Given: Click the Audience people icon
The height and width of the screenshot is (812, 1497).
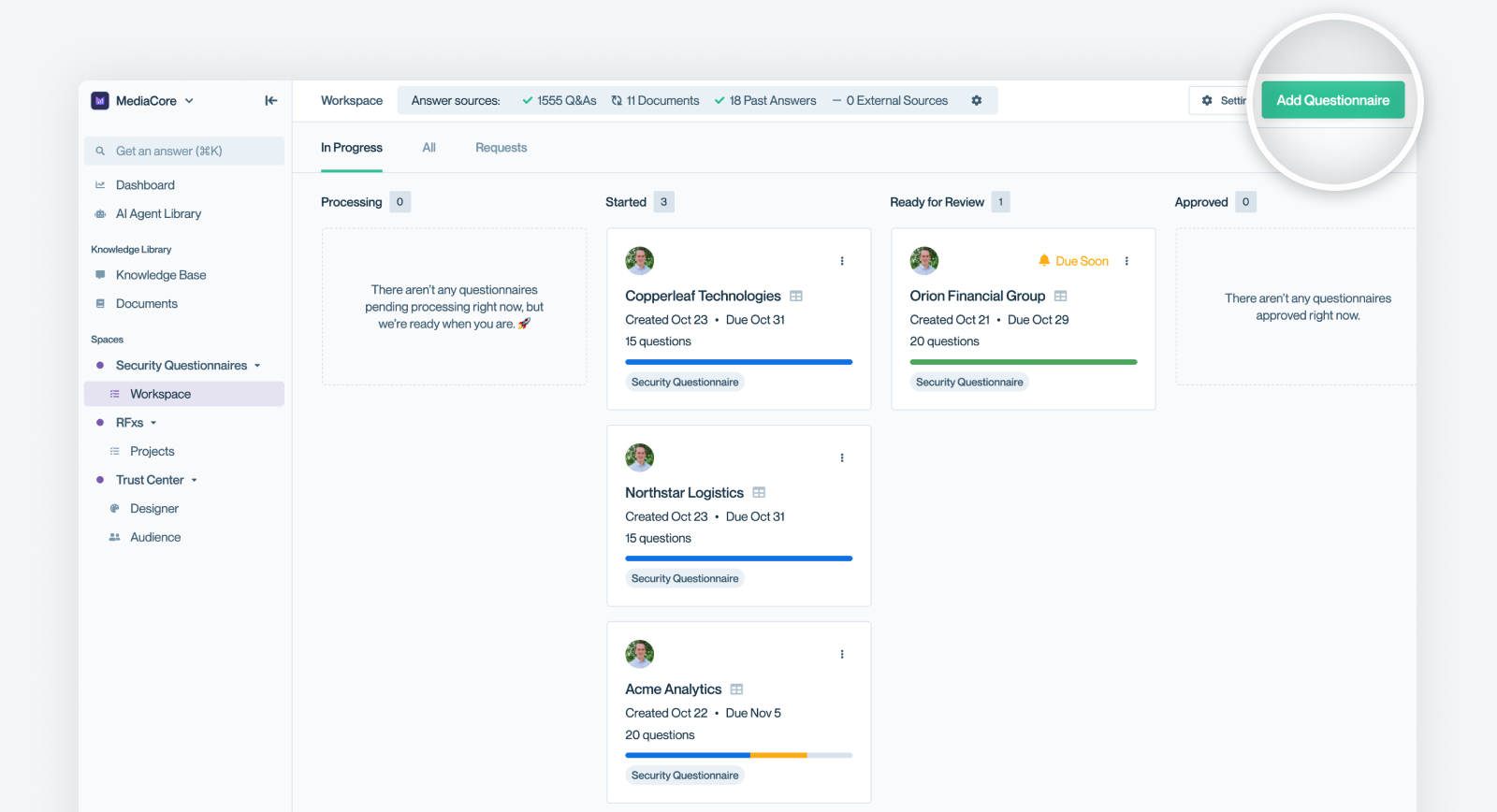Looking at the screenshot, I should click(x=115, y=537).
